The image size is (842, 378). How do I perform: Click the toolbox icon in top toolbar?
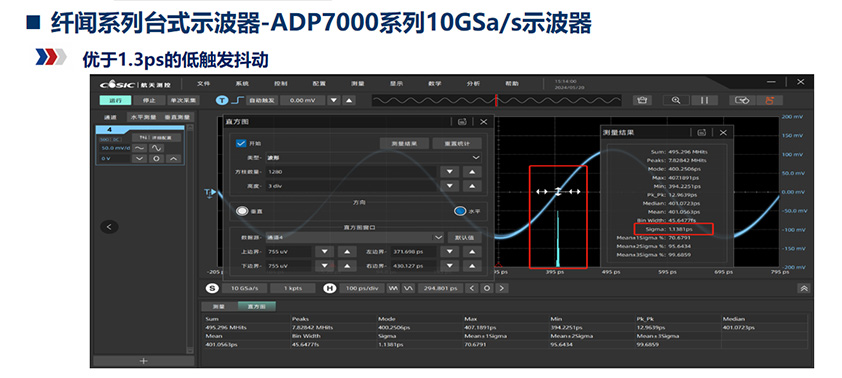coord(641,100)
